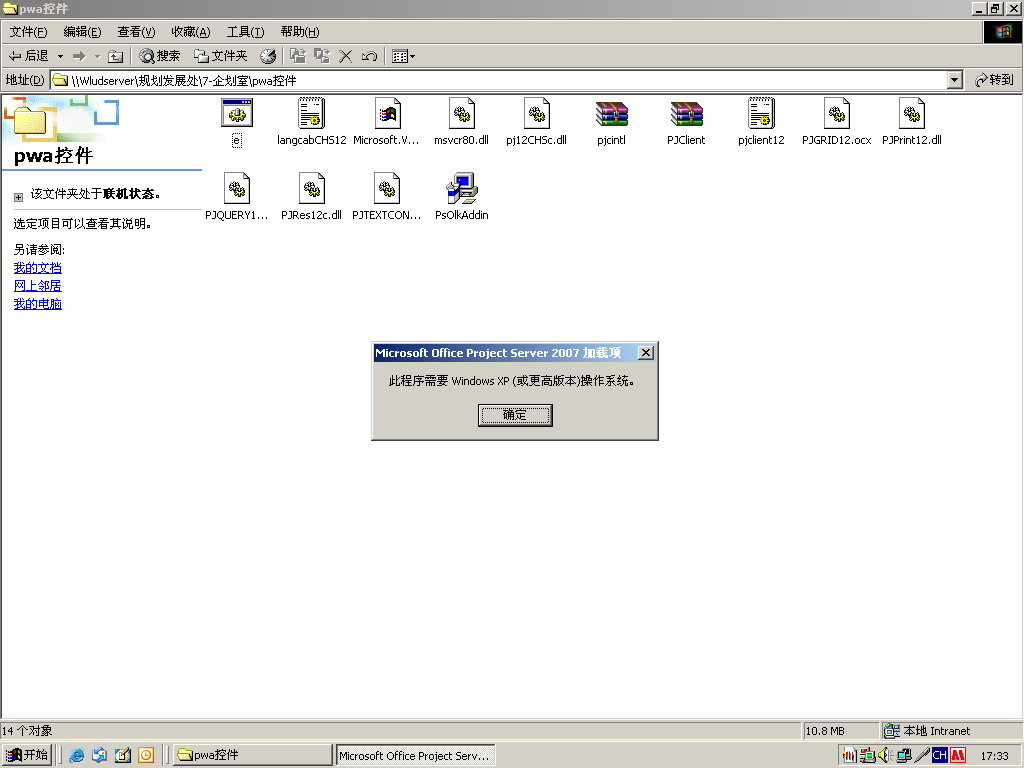Click the 转到 Go button

click(995, 80)
